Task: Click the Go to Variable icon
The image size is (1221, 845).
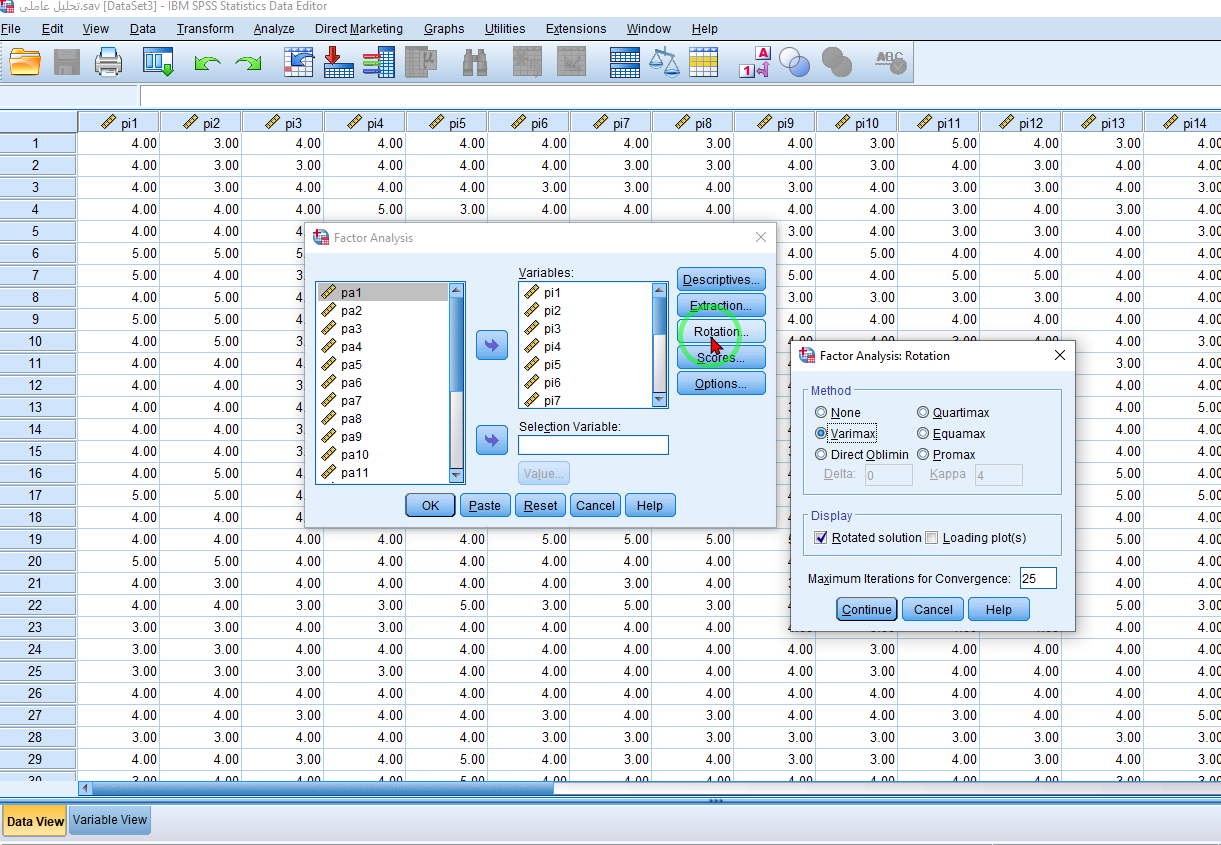Action: [338, 63]
